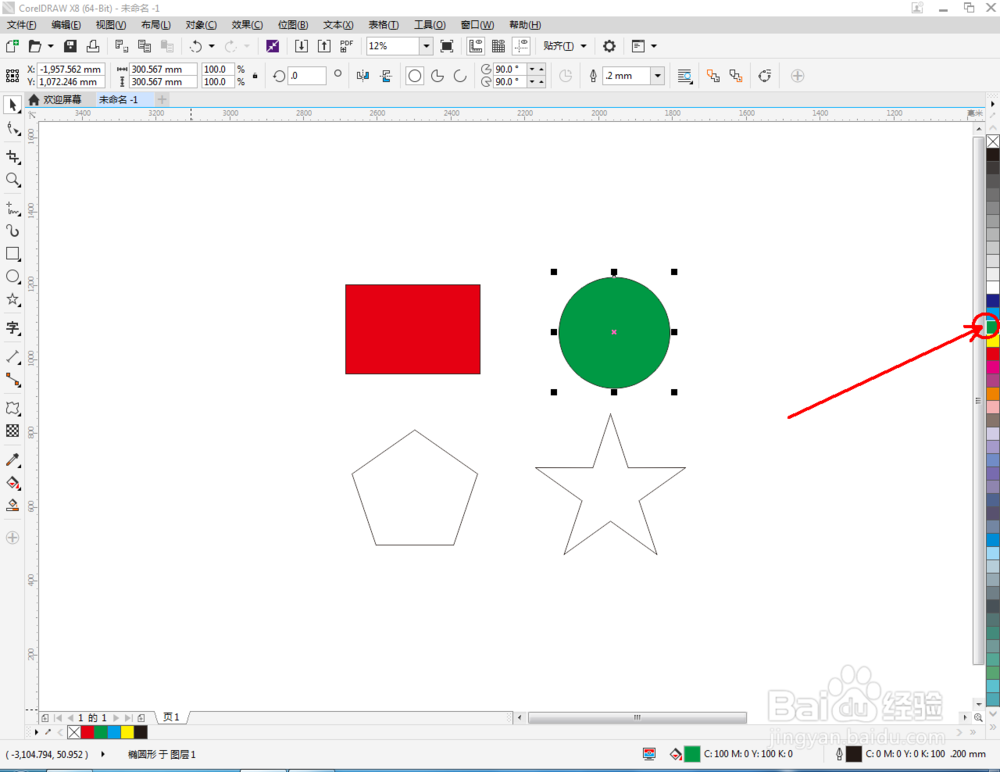Click the toolbox quick customize plus
This screenshot has width=1000, height=772.
13,537
